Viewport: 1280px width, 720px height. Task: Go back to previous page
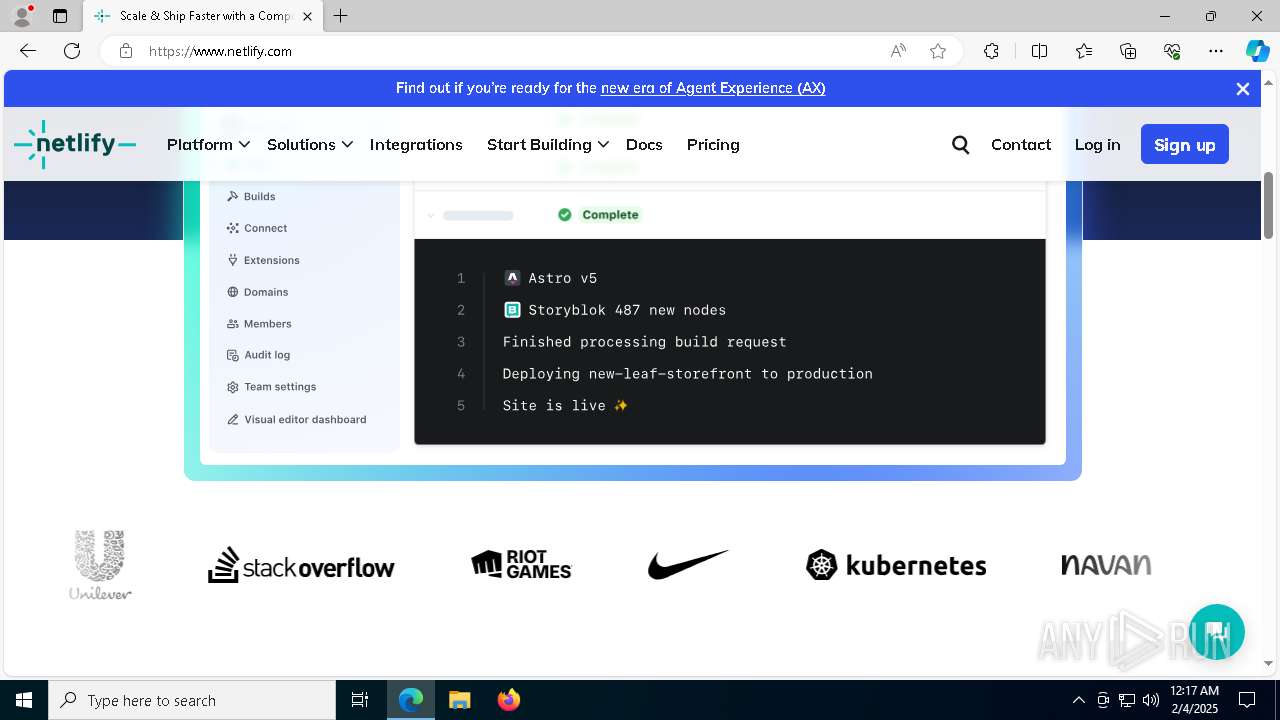coord(28,51)
